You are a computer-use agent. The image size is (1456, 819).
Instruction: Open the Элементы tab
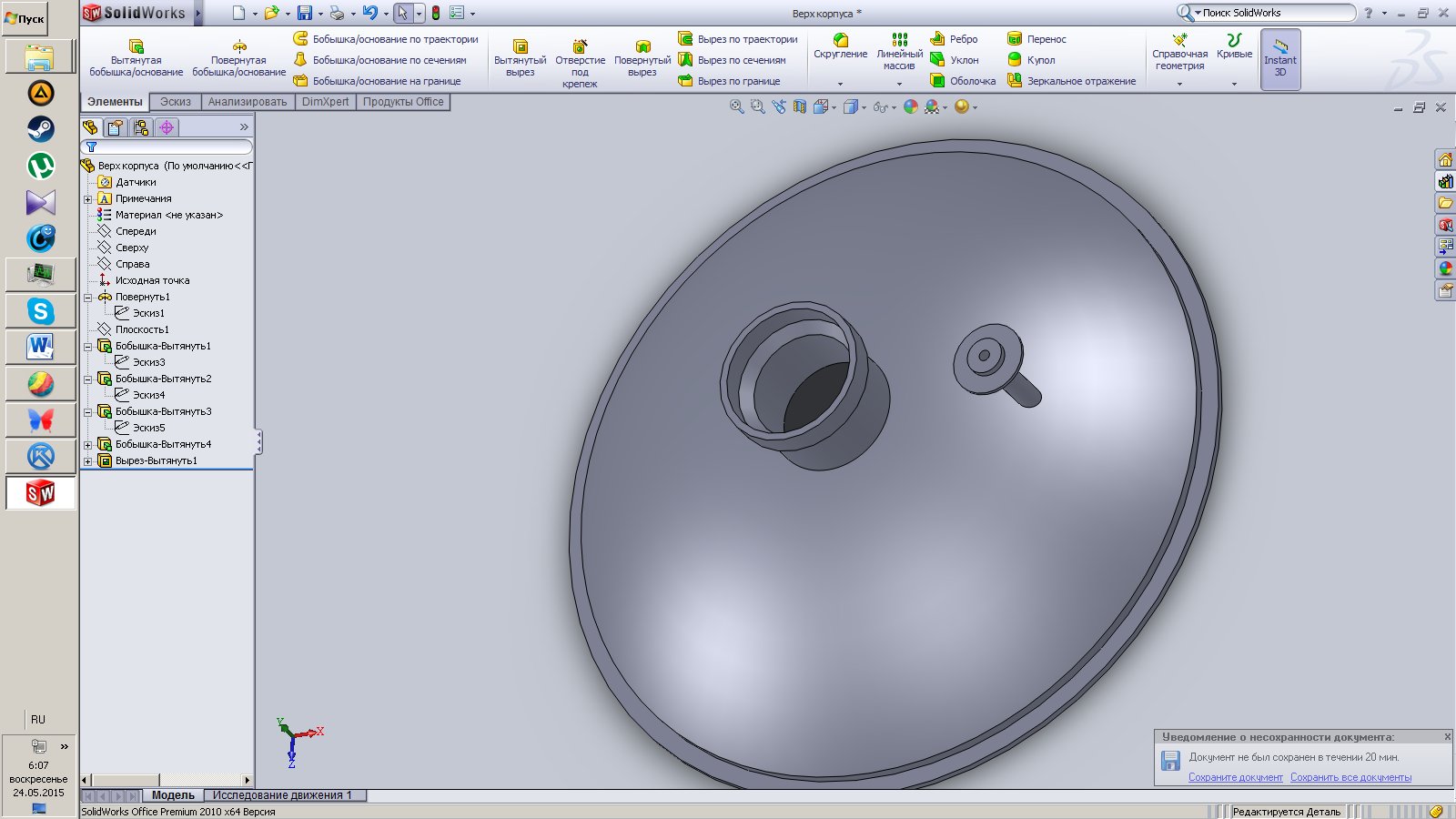115,102
